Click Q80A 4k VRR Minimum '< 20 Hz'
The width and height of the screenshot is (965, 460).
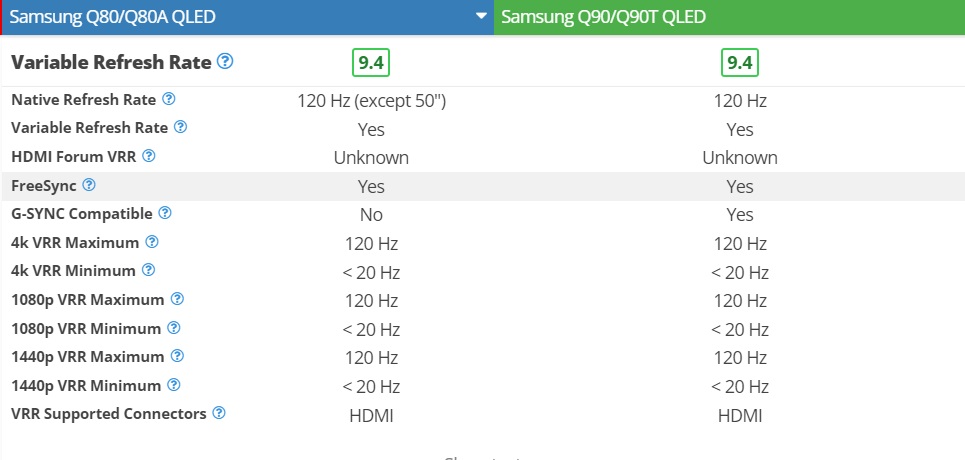(x=371, y=272)
